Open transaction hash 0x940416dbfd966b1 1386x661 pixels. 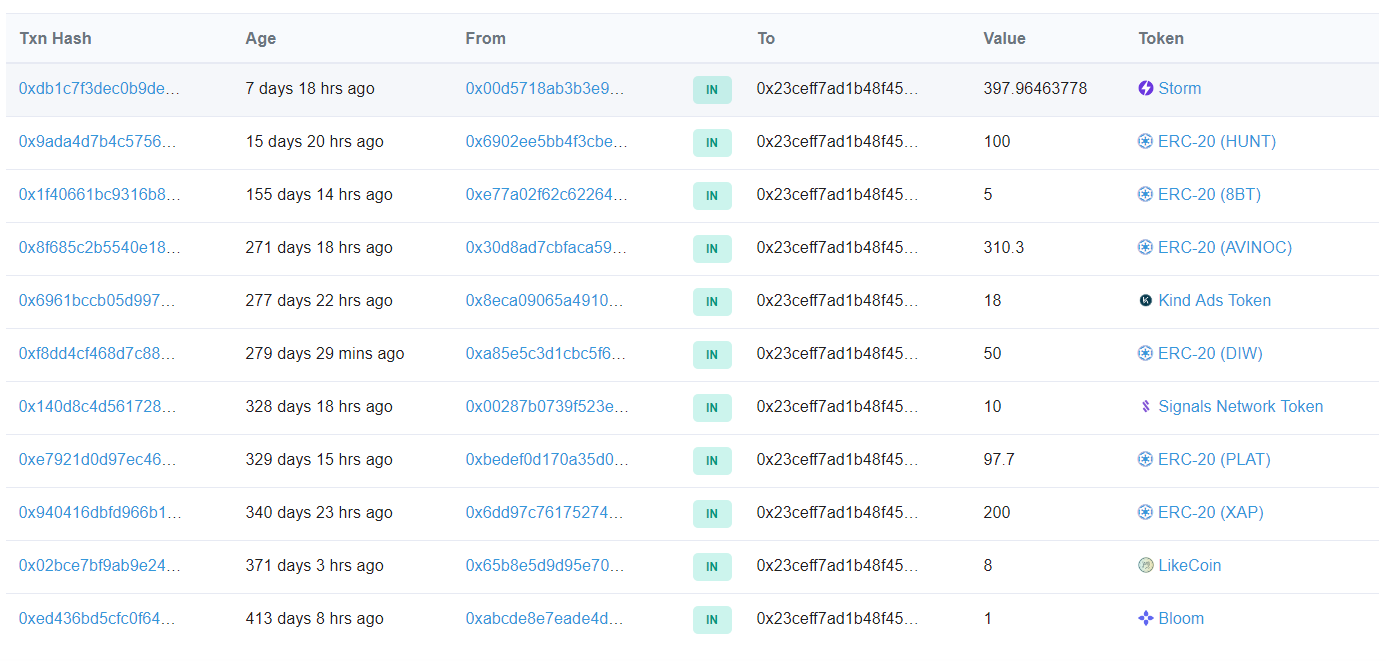(x=100, y=512)
